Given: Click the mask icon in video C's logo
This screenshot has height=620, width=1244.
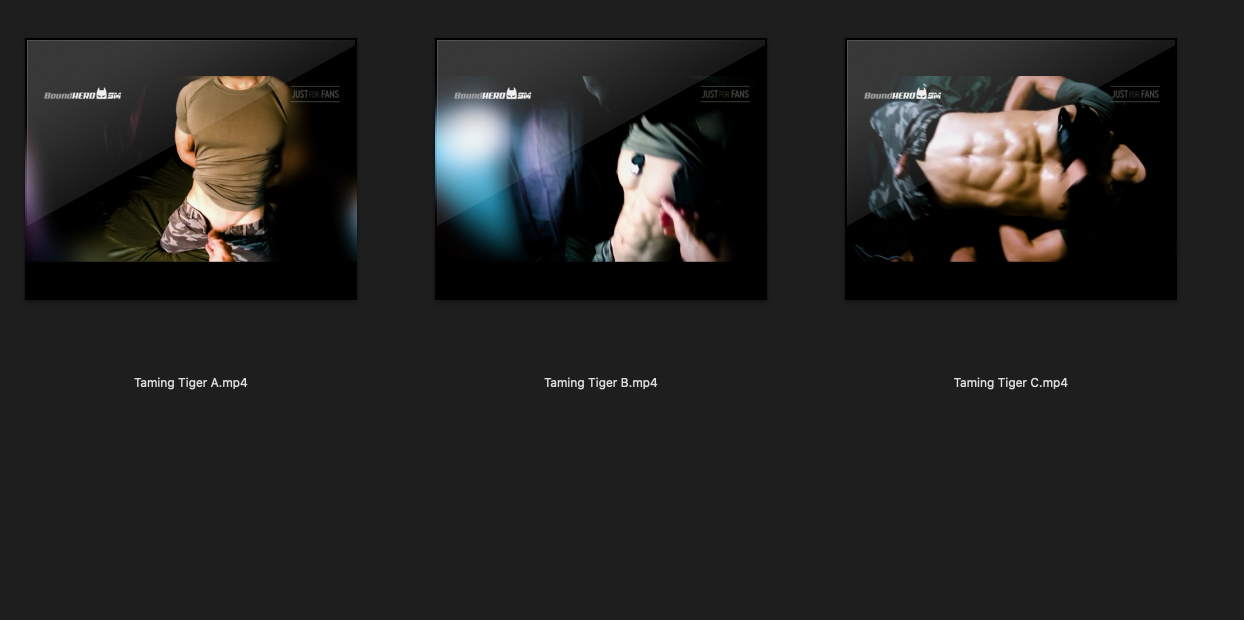Looking at the screenshot, I should pos(922,94).
